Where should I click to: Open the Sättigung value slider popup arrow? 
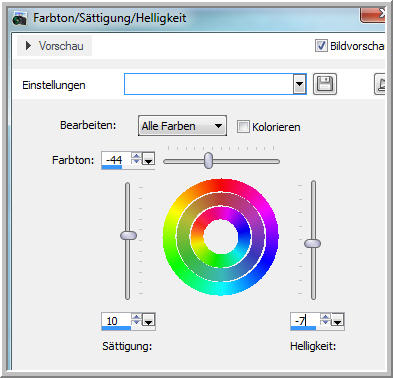pyautogui.click(x=148, y=320)
